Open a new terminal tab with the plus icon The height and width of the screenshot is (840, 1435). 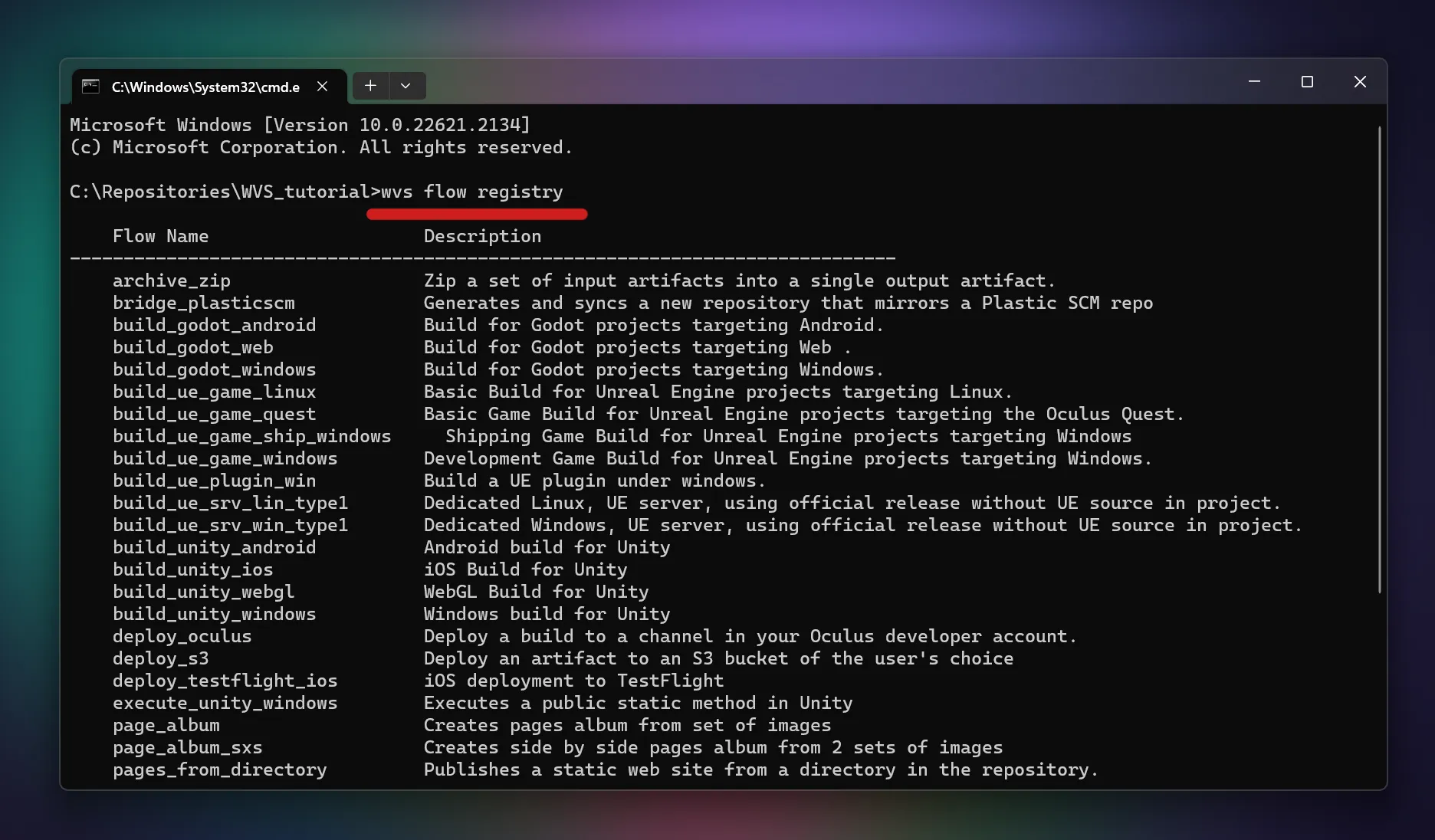tap(371, 86)
